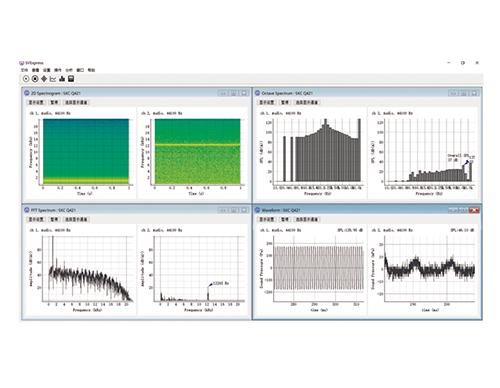The image size is (500, 388).
Task: Click the bar chart histogram toolbar icon
Action: click(62, 79)
